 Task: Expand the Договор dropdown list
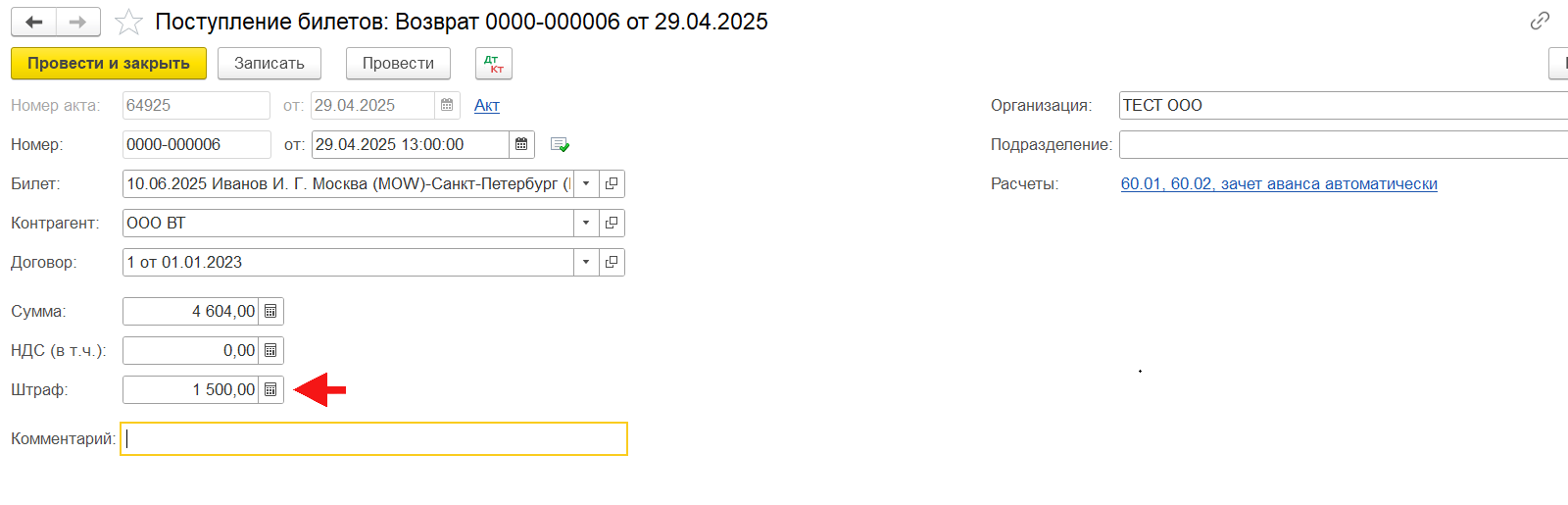click(x=586, y=262)
